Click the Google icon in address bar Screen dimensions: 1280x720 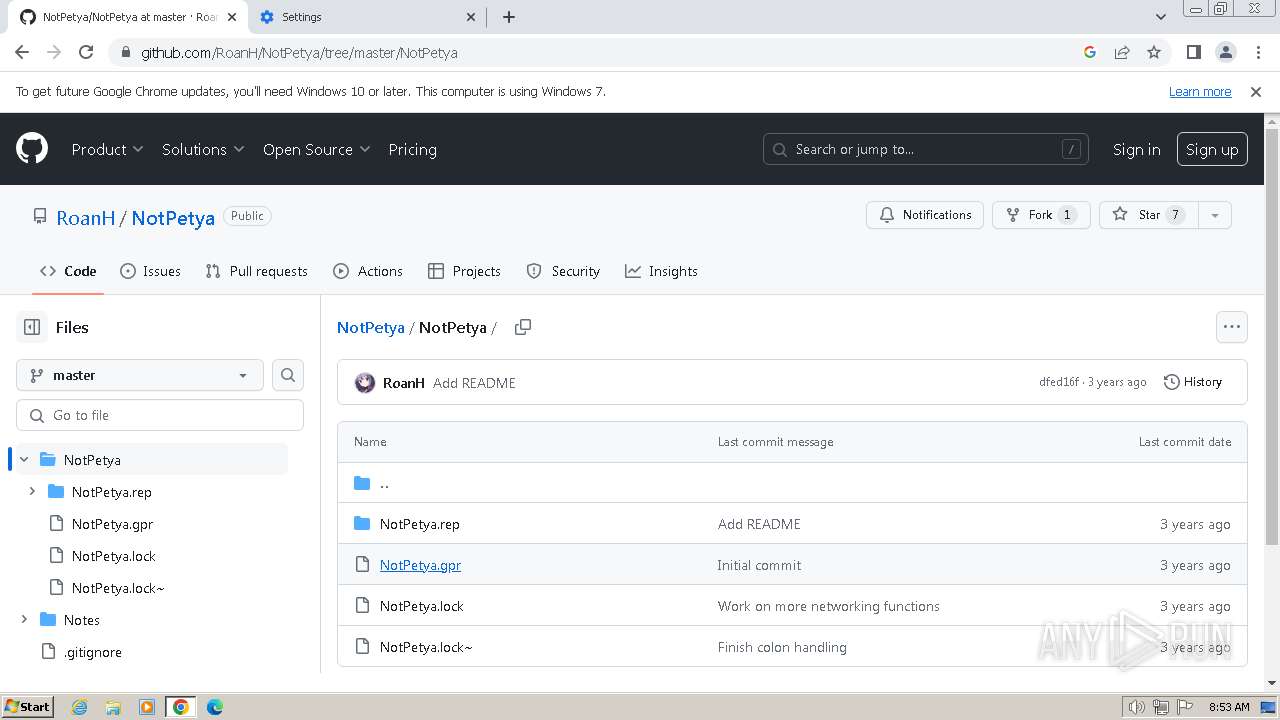(1090, 52)
